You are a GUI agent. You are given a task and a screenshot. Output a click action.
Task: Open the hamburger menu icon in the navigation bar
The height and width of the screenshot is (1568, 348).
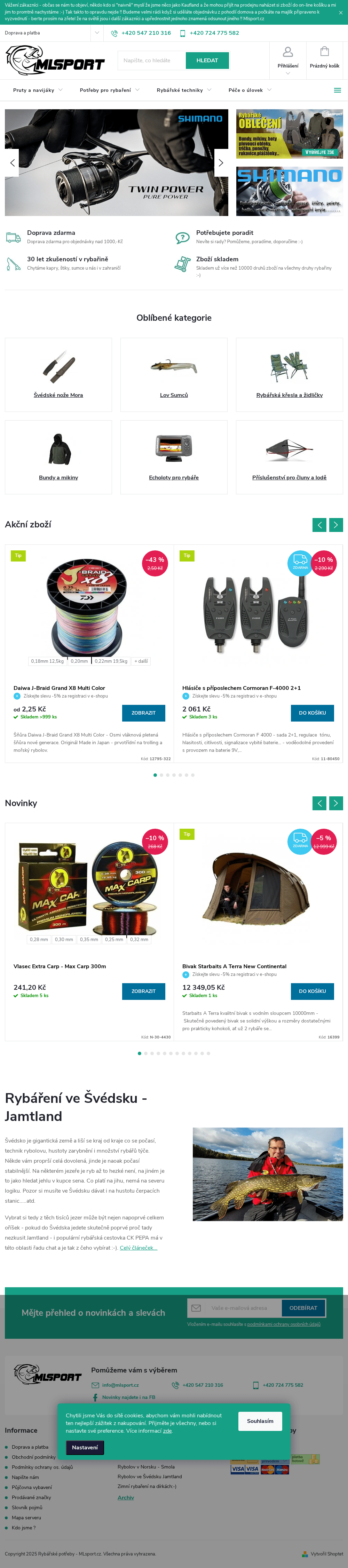tap(337, 90)
